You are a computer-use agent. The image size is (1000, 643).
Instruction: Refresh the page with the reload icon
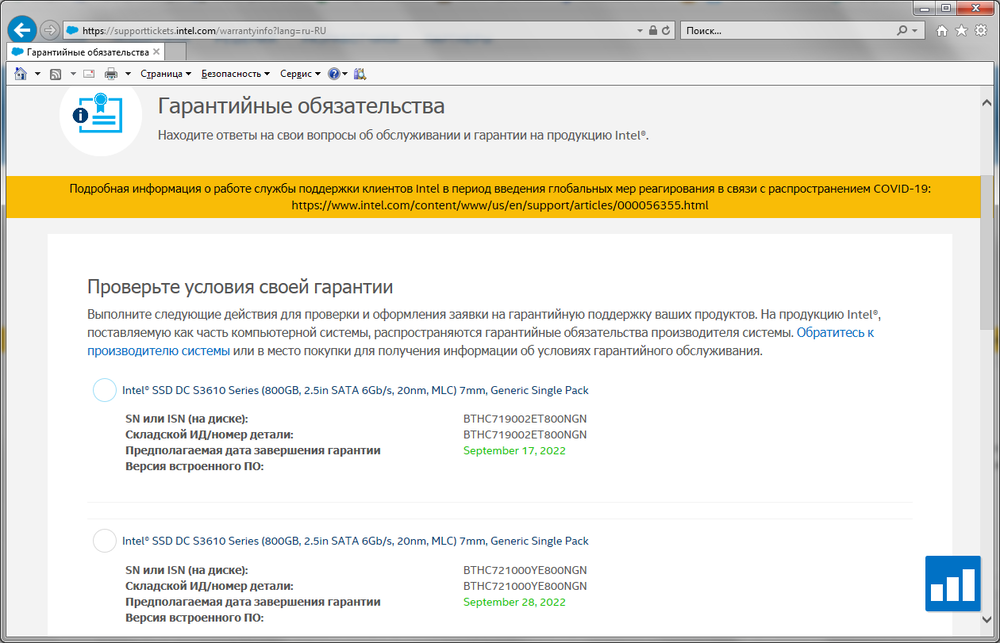tap(667, 30)
